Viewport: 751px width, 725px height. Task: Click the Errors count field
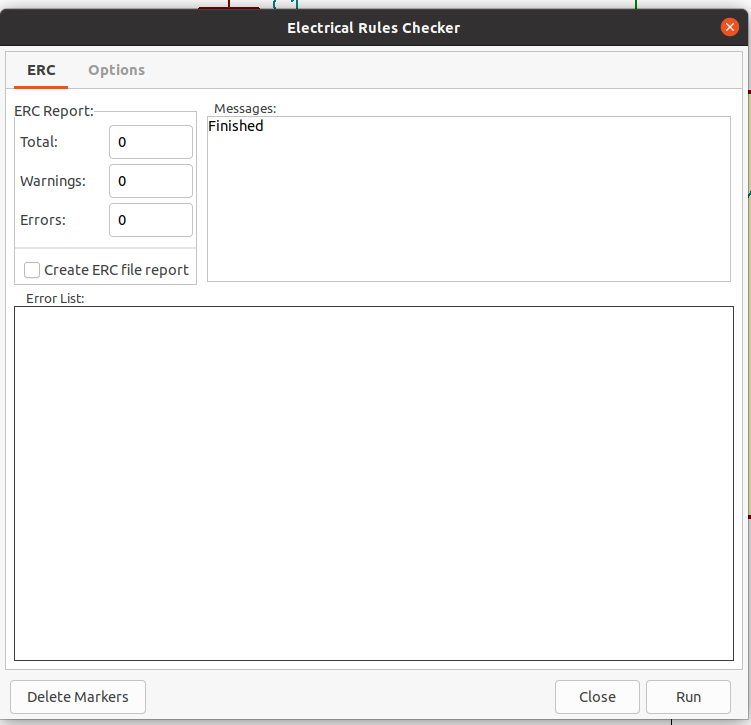pos(151,220)
